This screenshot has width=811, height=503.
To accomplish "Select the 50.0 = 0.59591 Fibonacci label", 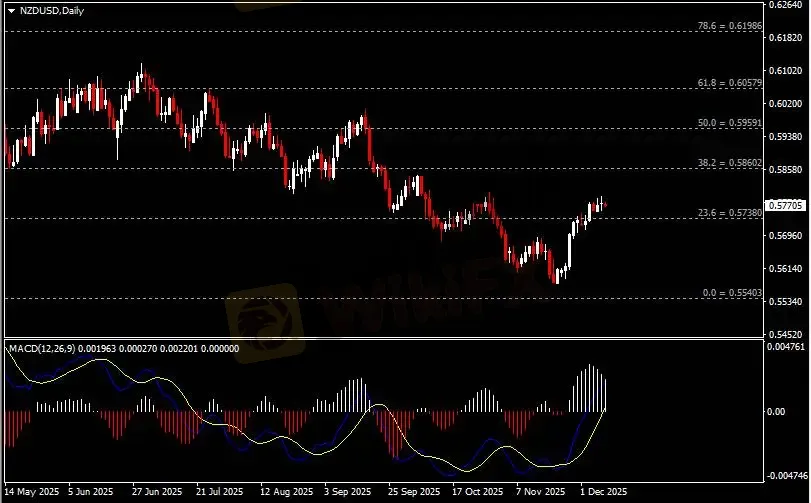I will point(729,123).
